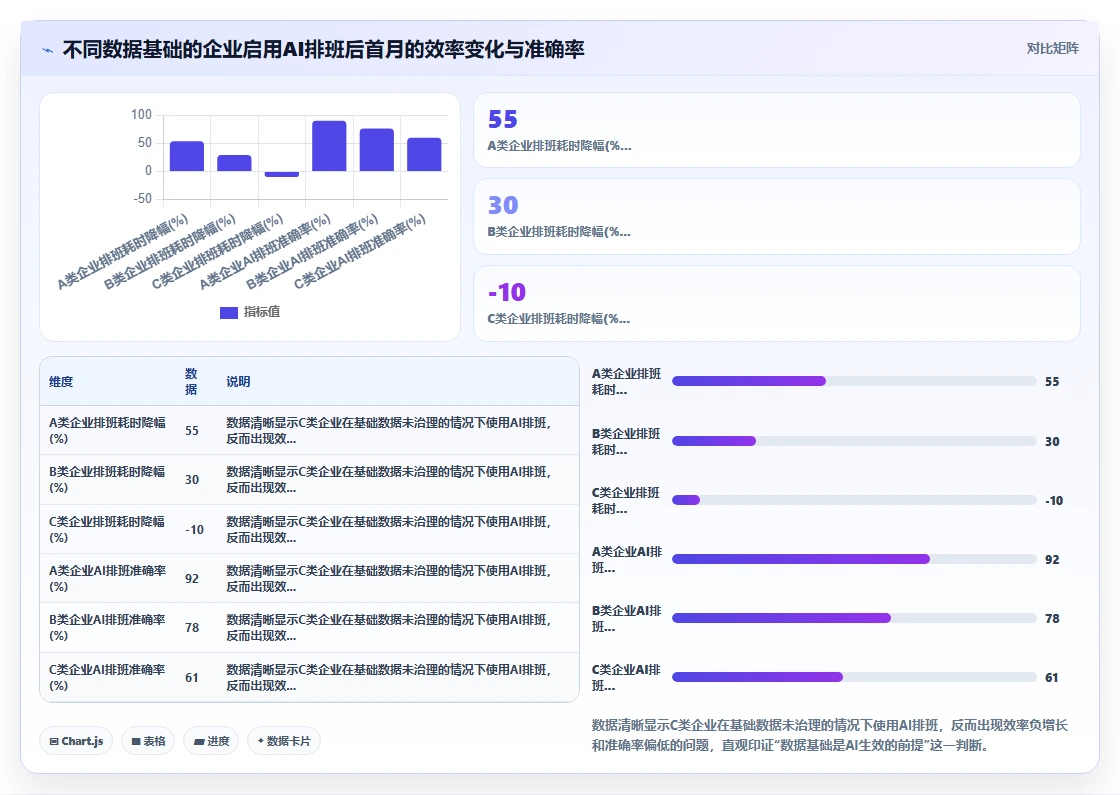This screenshot has width=1120, height=795.
Task: Click progress label C类企业AI排班…
Action: click(x=626, y=677)
